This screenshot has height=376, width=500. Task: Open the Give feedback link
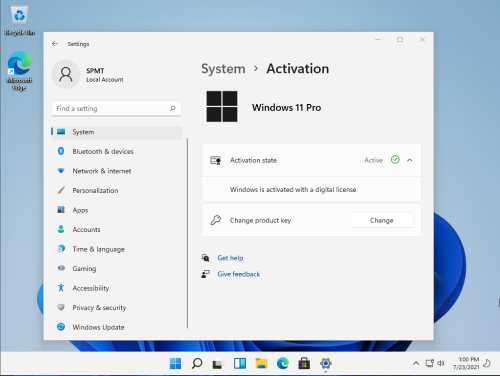click(x=239, y=274)
